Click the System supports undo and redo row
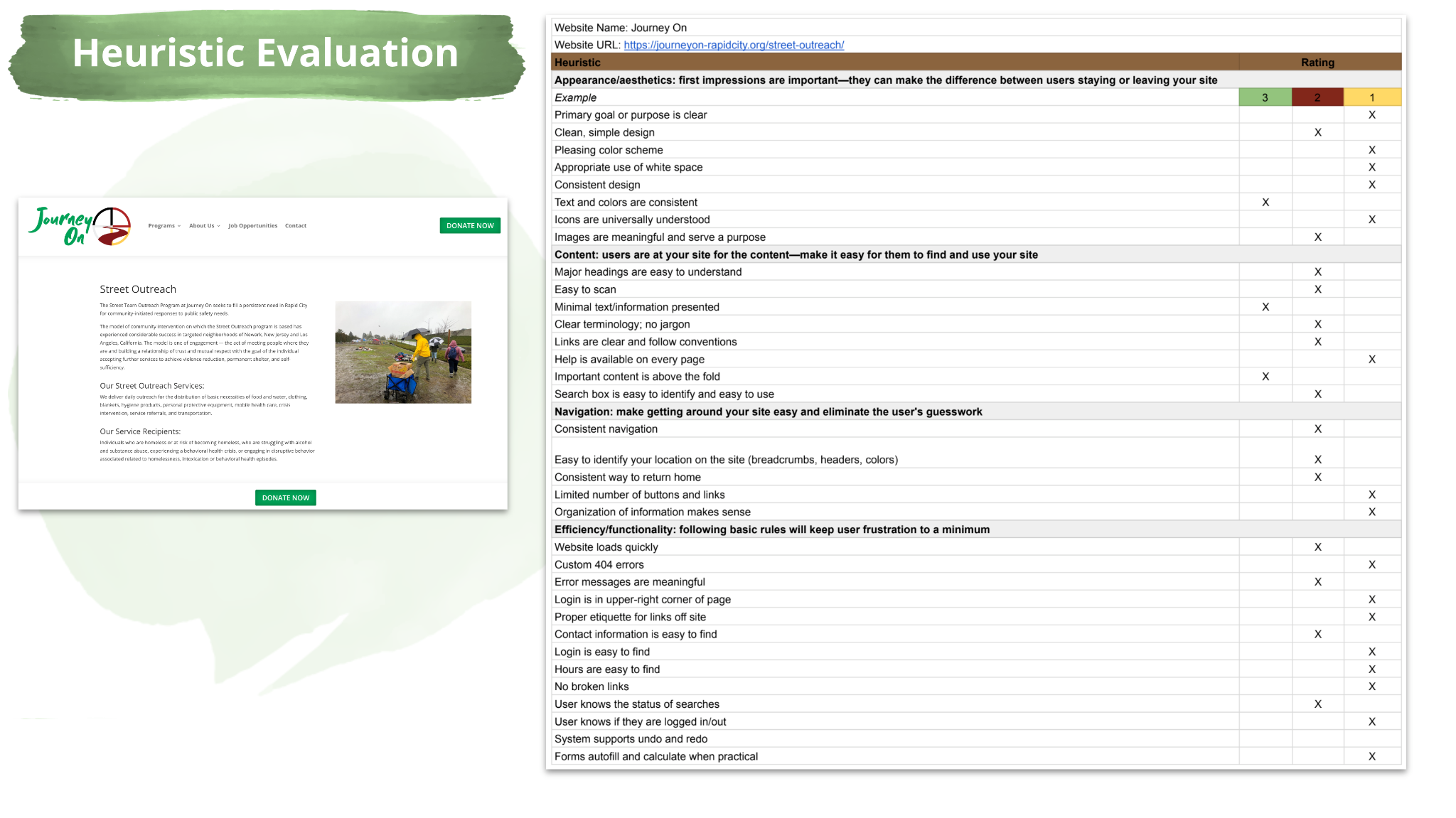 pyautogui.click(x=631, y=739)
